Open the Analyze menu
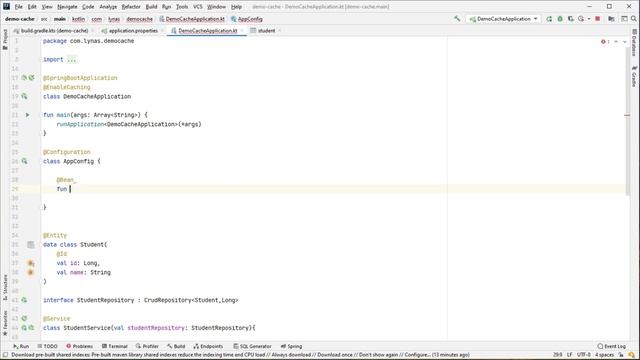The width and height of the screenshot is (640, 360). [x=108, y=7]
